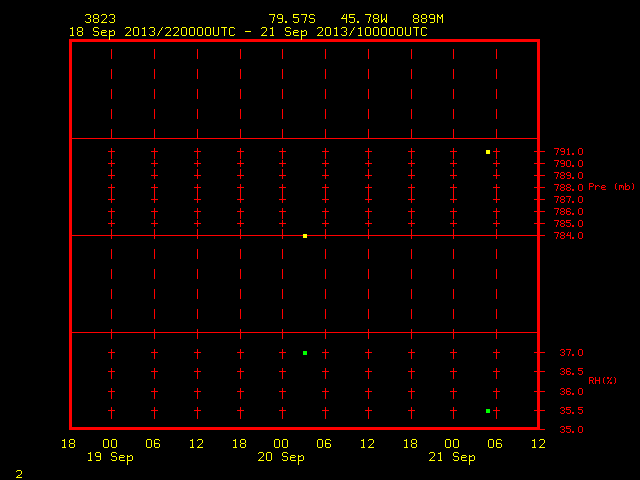
Task: Click the 19 Sep date label
Action: pos(110,457)
